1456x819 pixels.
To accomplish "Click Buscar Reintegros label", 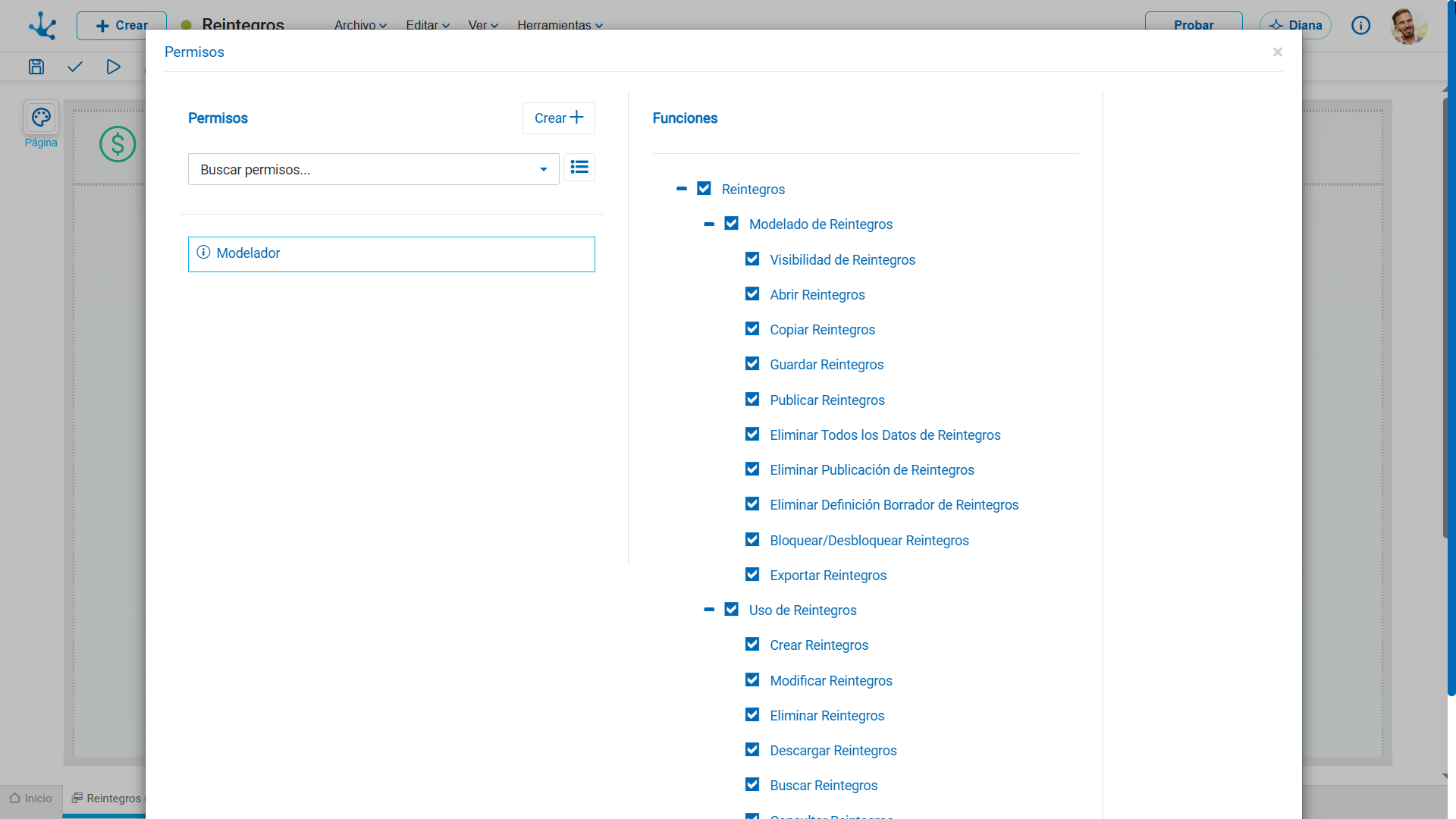I will point(824,785).
